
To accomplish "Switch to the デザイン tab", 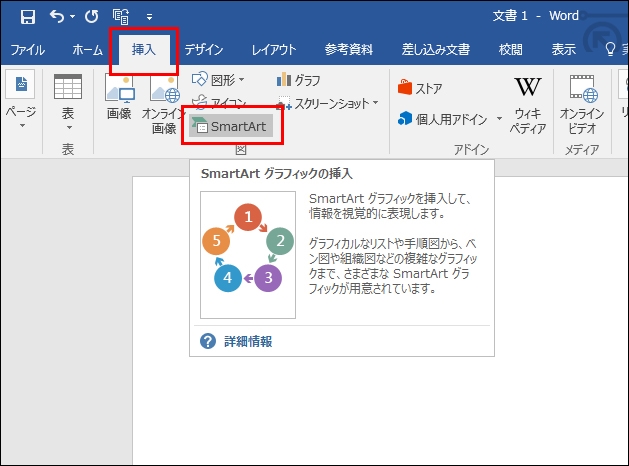I will (x=203, y=50).
